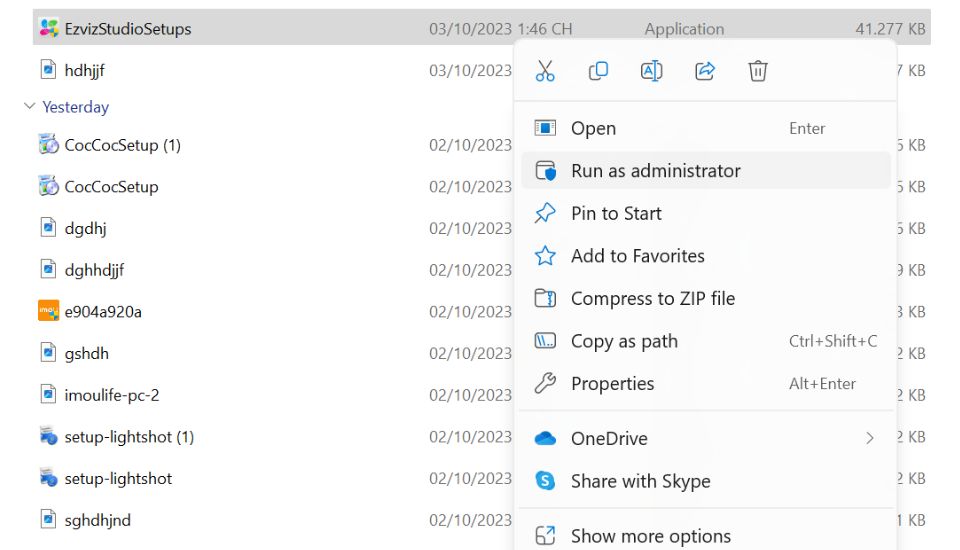Open Properties from context menu
This screenshot has height=550, width=960.
click(612, 384)
